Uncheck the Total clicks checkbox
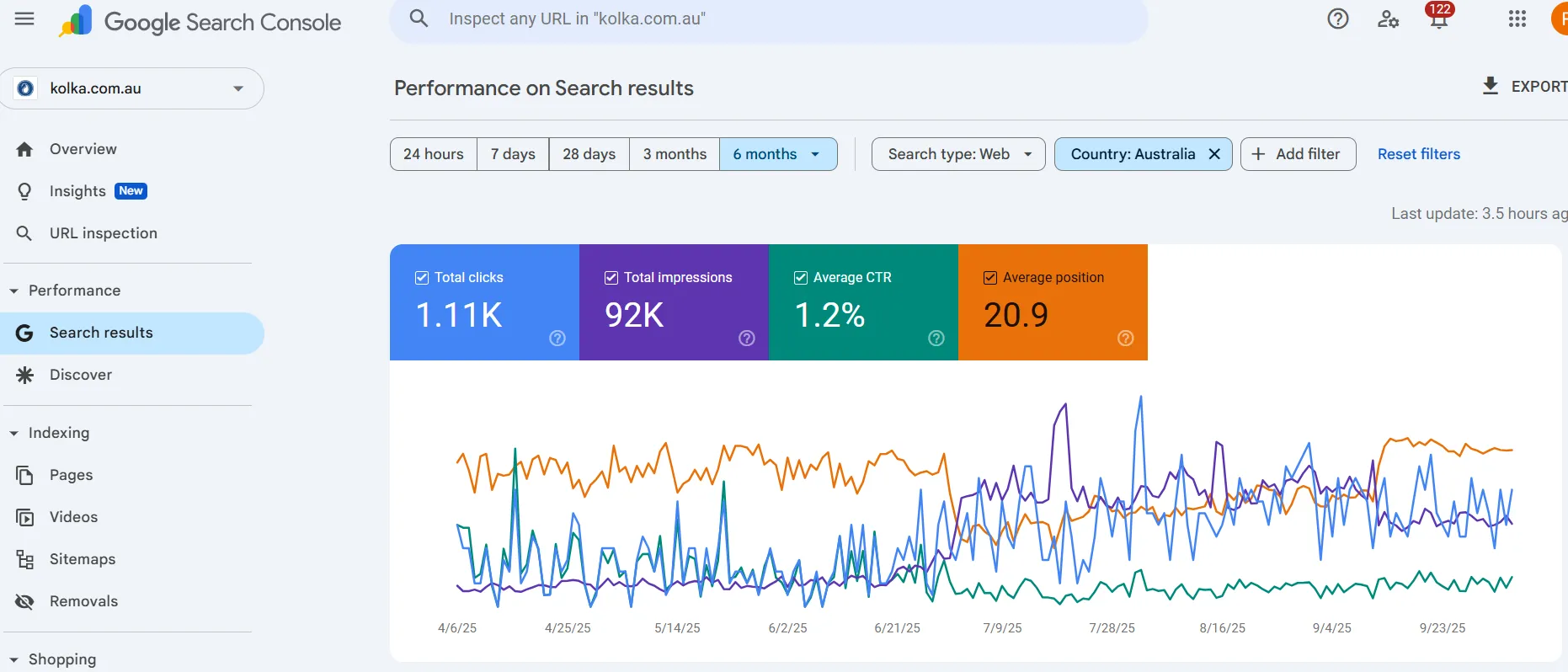 point(422,278)
